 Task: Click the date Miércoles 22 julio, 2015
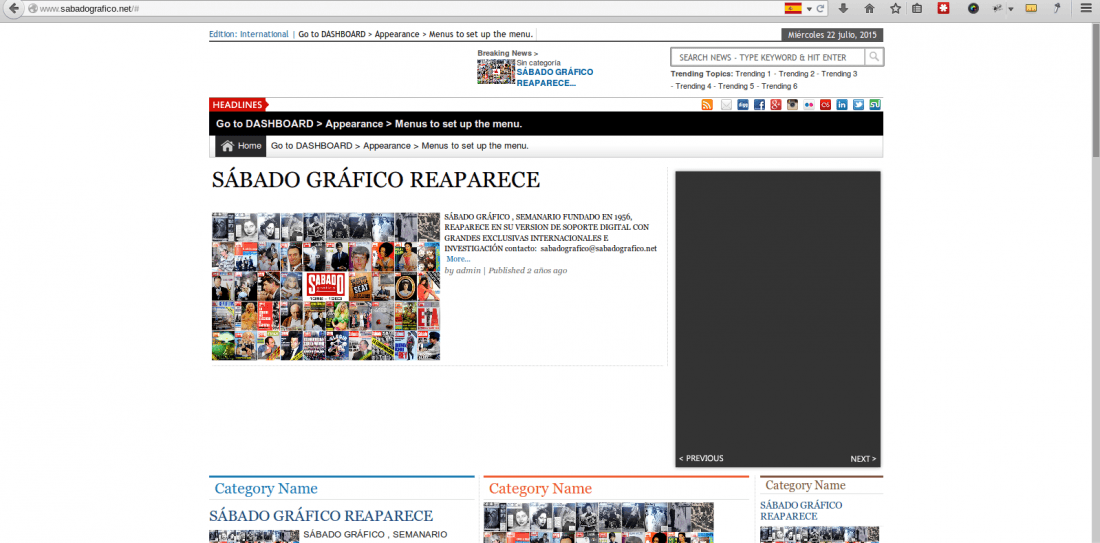[832, 34]
